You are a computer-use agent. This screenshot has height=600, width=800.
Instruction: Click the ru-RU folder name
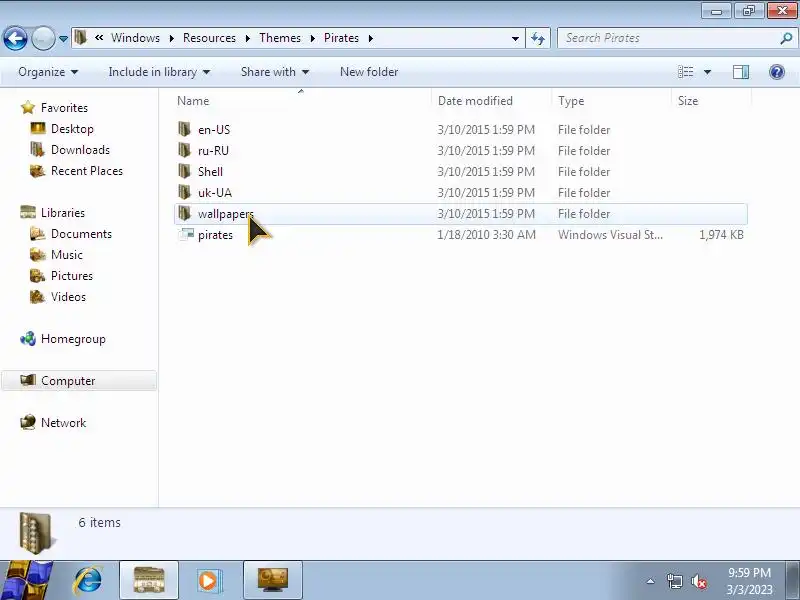pos(213,151)
